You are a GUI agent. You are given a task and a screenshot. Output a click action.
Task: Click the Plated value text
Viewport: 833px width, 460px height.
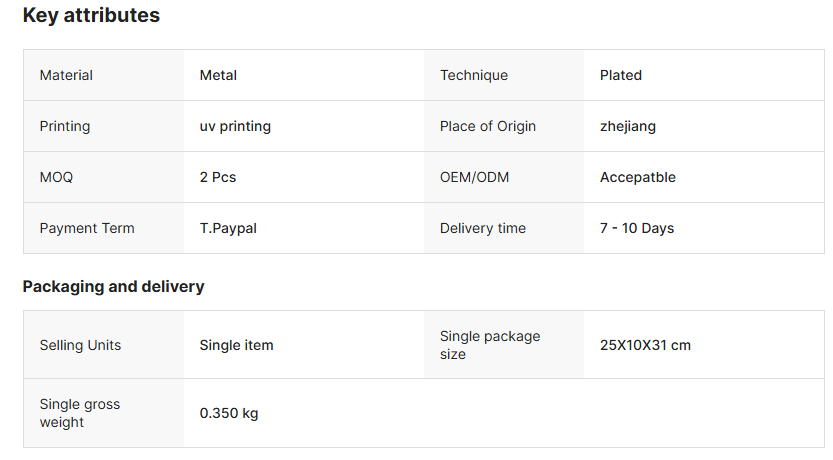coord(621,75)
